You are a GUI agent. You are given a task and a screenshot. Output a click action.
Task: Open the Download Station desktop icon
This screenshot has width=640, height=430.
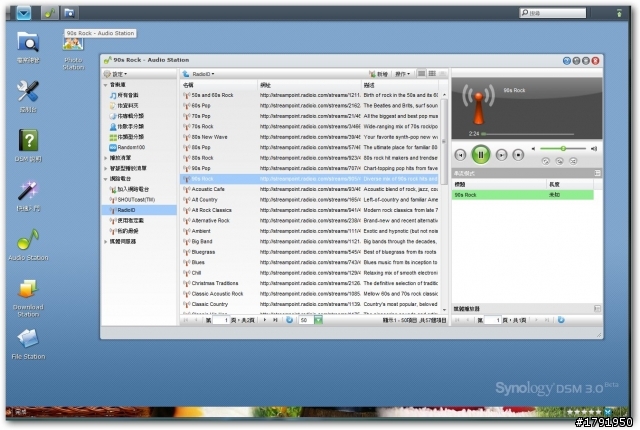tap(28, 298)
